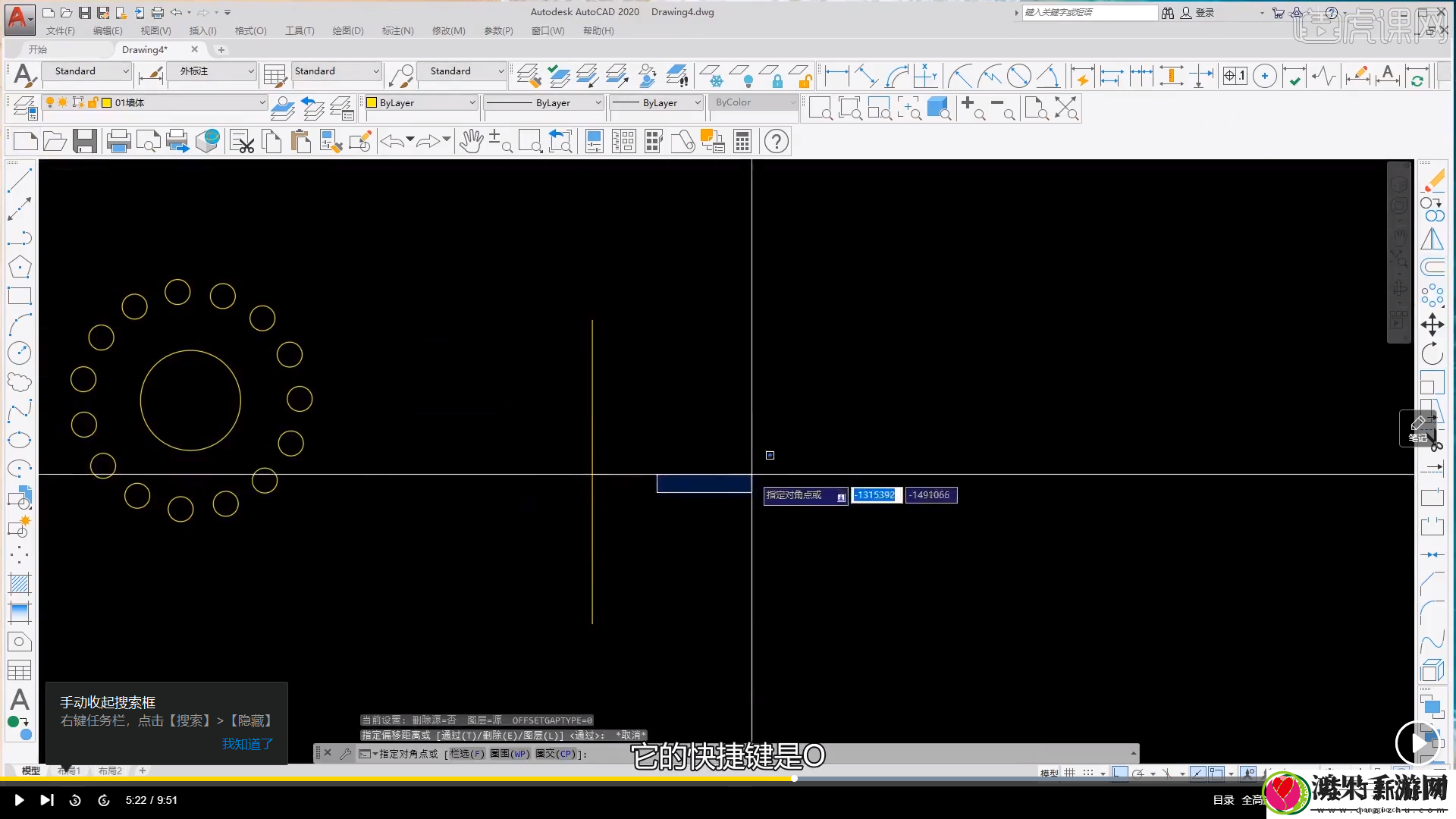Click the yellow layer color swatch
1456x819 pixels.
click(x=107, y=102)
